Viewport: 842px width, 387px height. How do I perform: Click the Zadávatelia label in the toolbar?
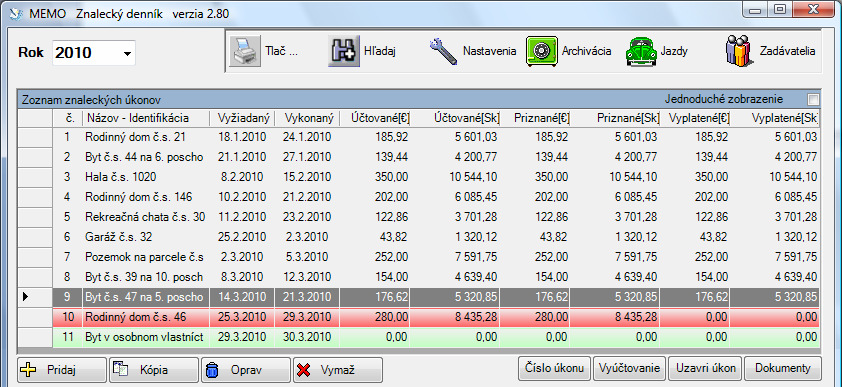pos(787,52)
